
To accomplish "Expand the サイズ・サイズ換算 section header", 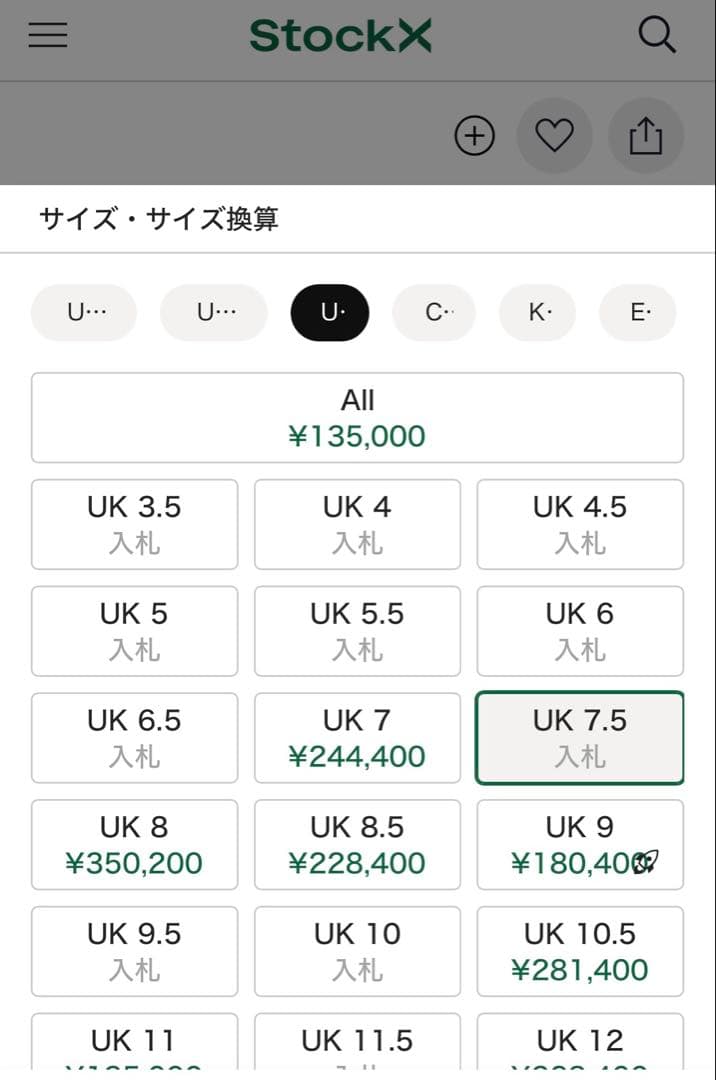I will [x=158, y=218].
